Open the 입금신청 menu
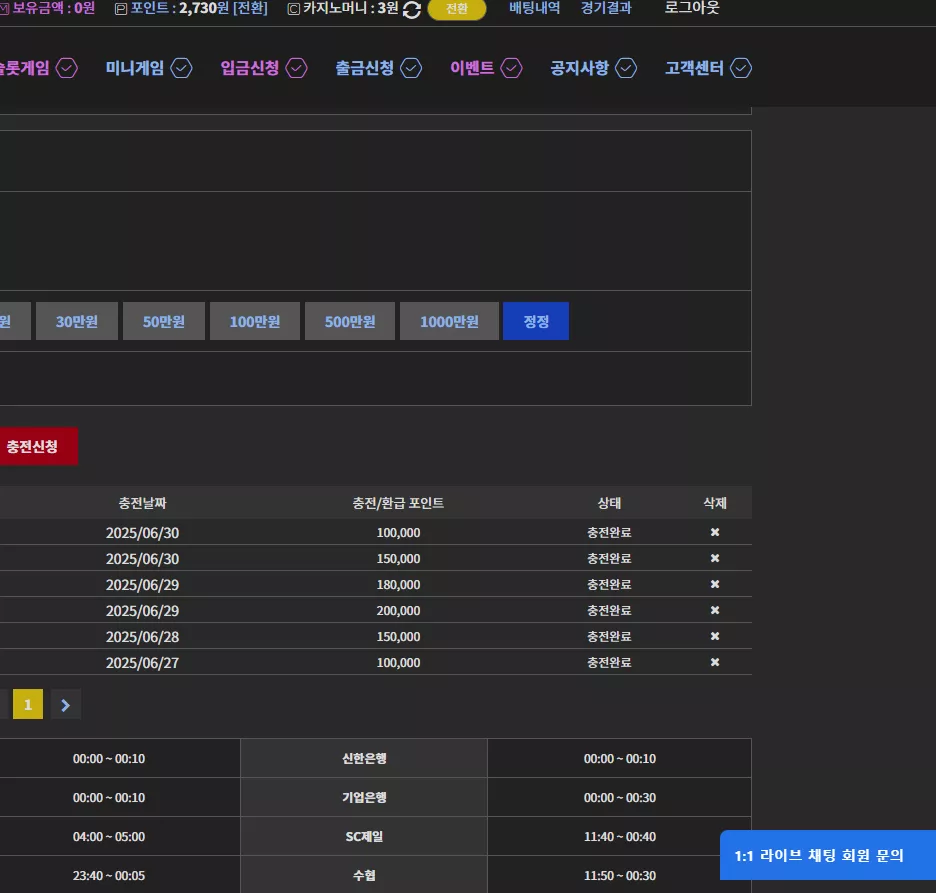Screen dimensions: 936x893 (250, 68)
